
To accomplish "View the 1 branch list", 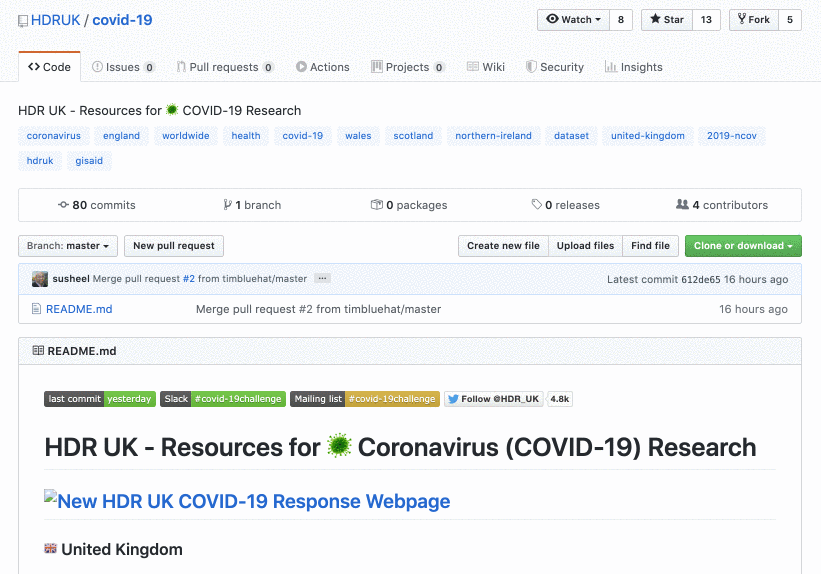I will click(x=252, y=205).
